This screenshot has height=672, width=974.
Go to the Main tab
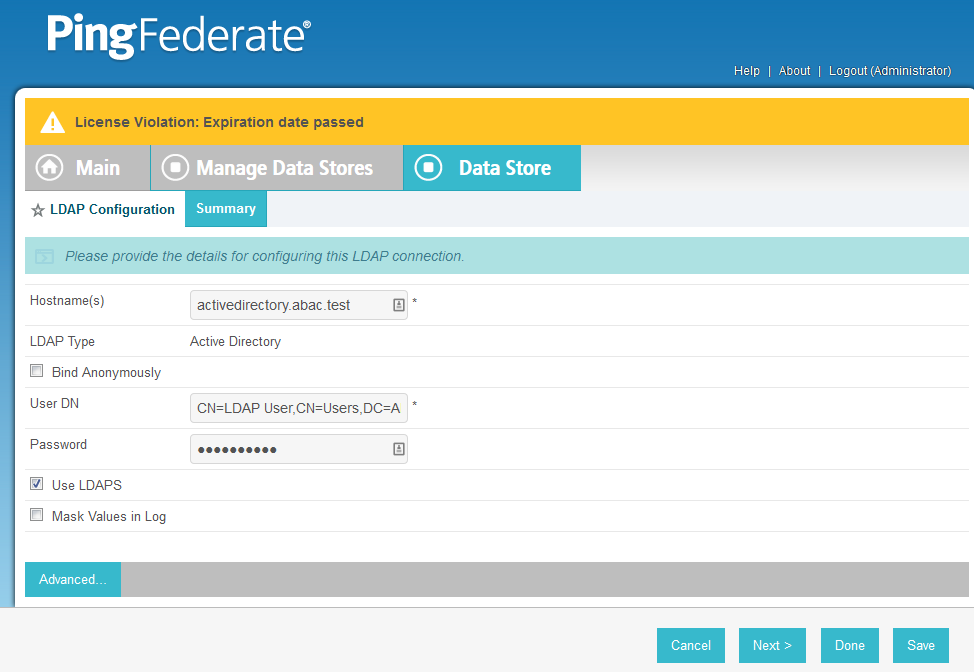pyautogui.click(x=88, y=168)
